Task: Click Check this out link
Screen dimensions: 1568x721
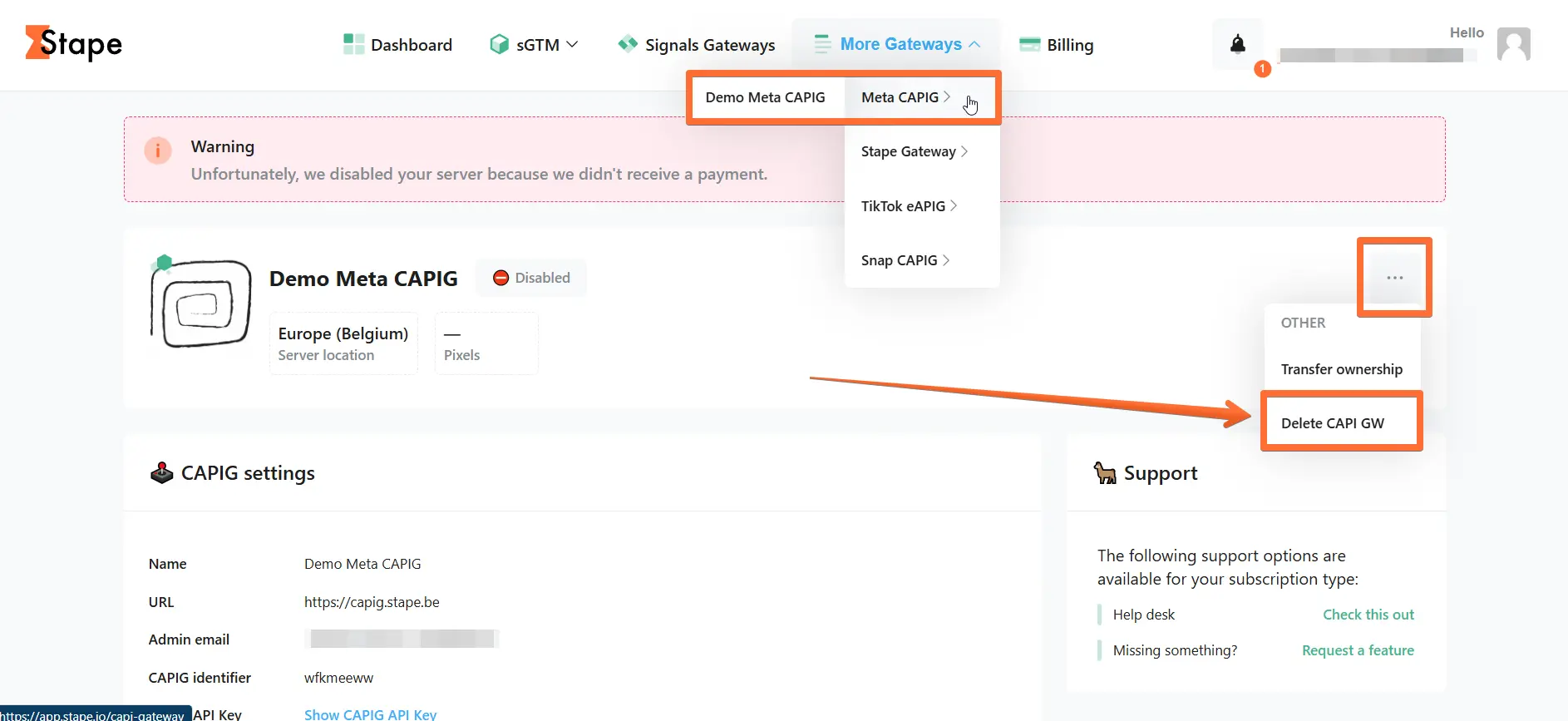Action: click(x=1368, y=615)
